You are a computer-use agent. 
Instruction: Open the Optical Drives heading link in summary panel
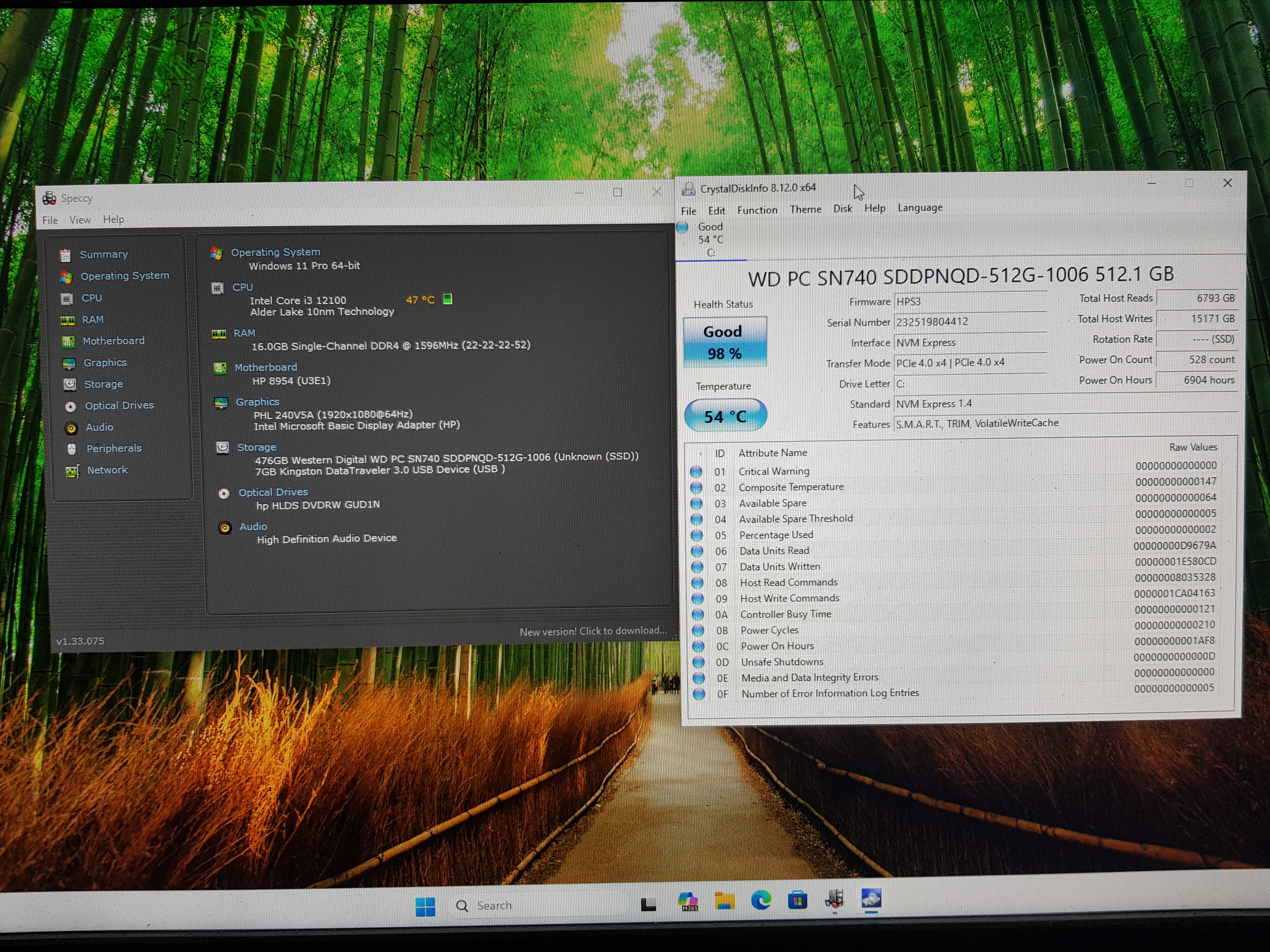273,492
